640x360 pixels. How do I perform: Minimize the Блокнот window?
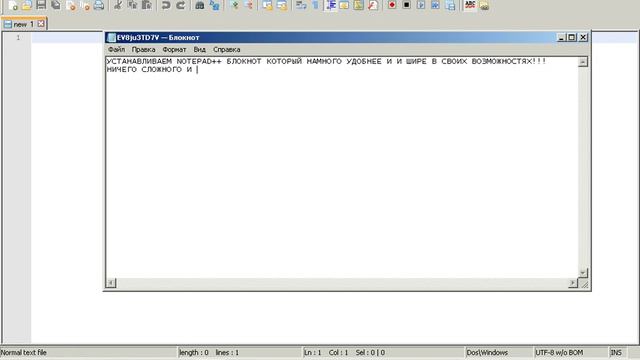(x=561, y=38)
